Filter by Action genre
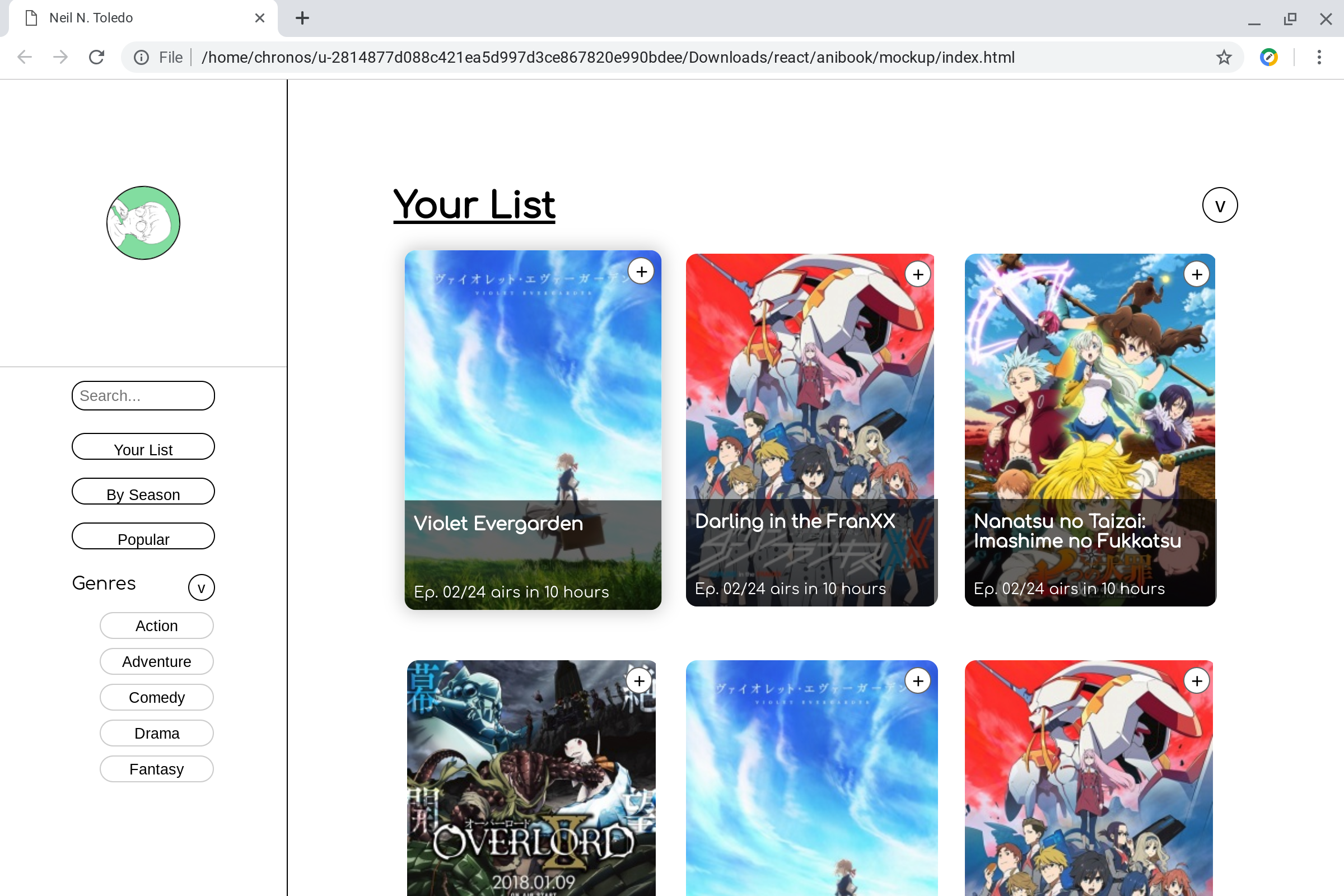This screenshot has height=896, width=1344. point(157,626)
